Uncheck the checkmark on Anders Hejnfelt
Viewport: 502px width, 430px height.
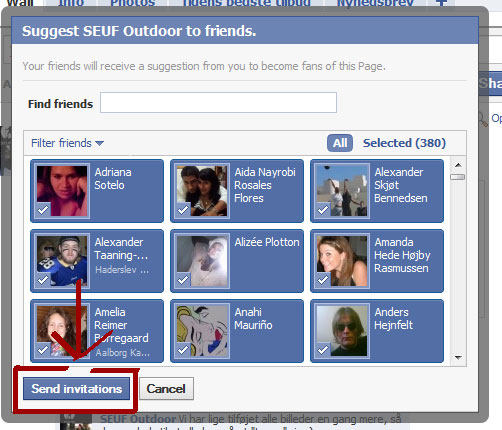click(323, 350)
